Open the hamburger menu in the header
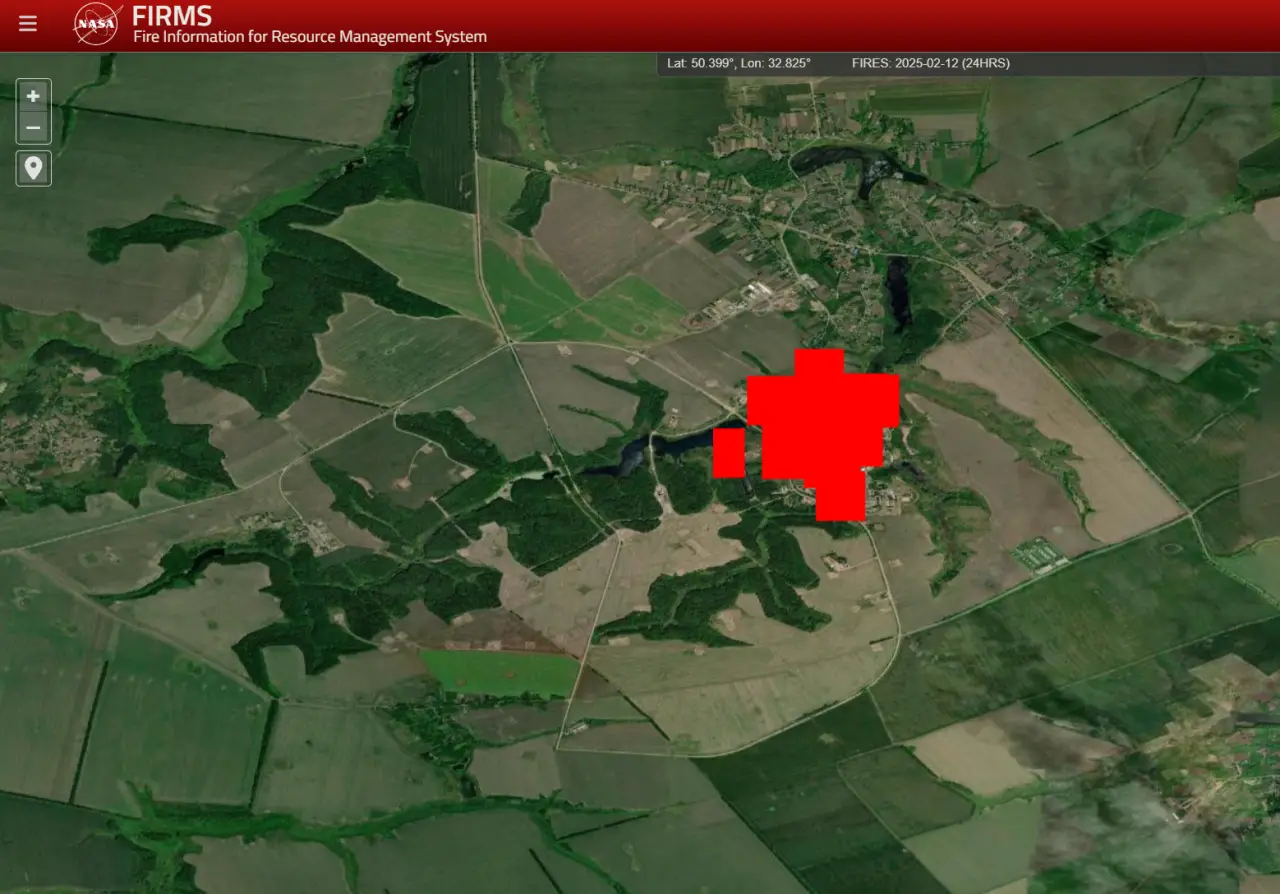 coord(28,24)
